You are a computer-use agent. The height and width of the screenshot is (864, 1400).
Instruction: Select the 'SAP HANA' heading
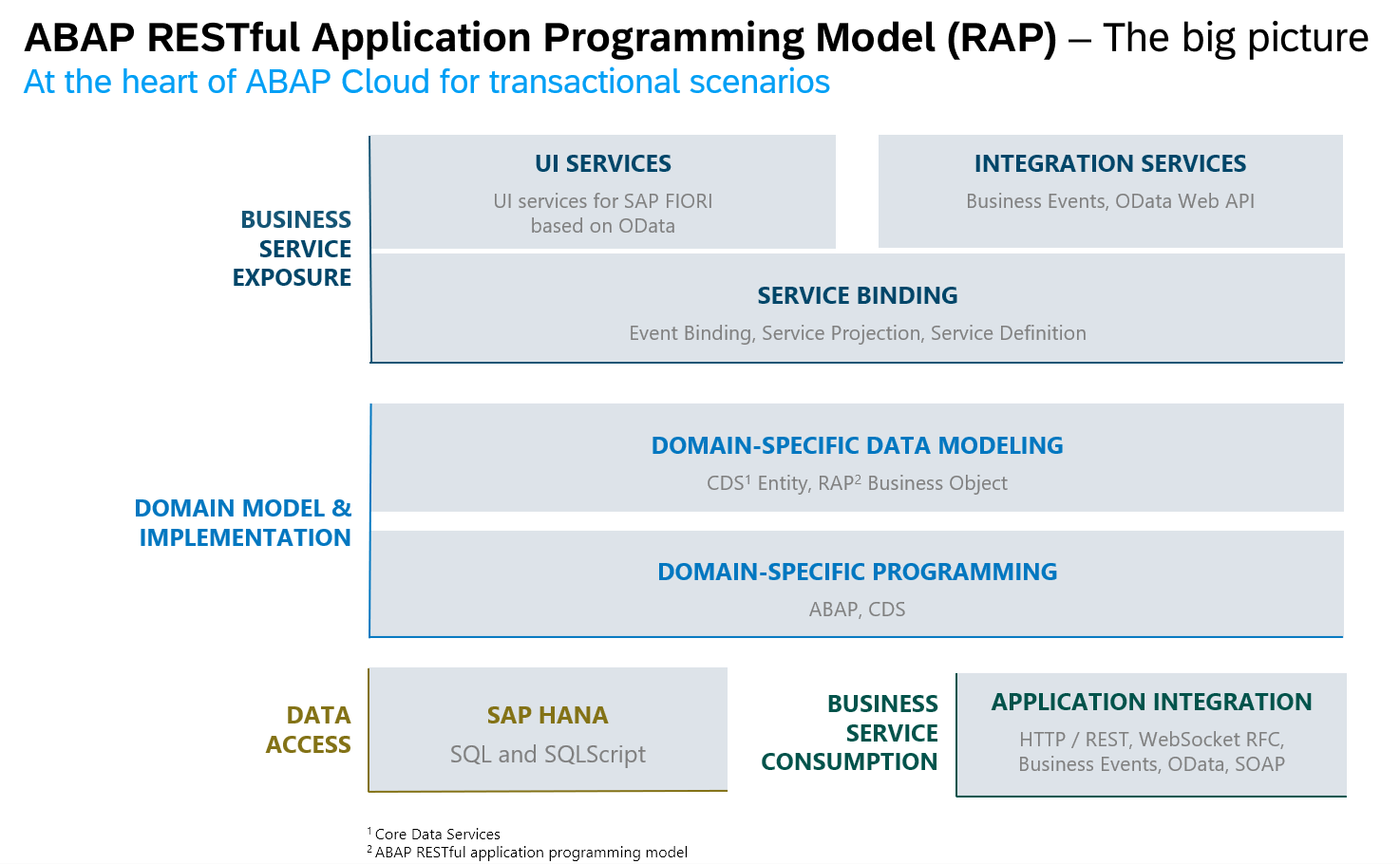point(548,715)
